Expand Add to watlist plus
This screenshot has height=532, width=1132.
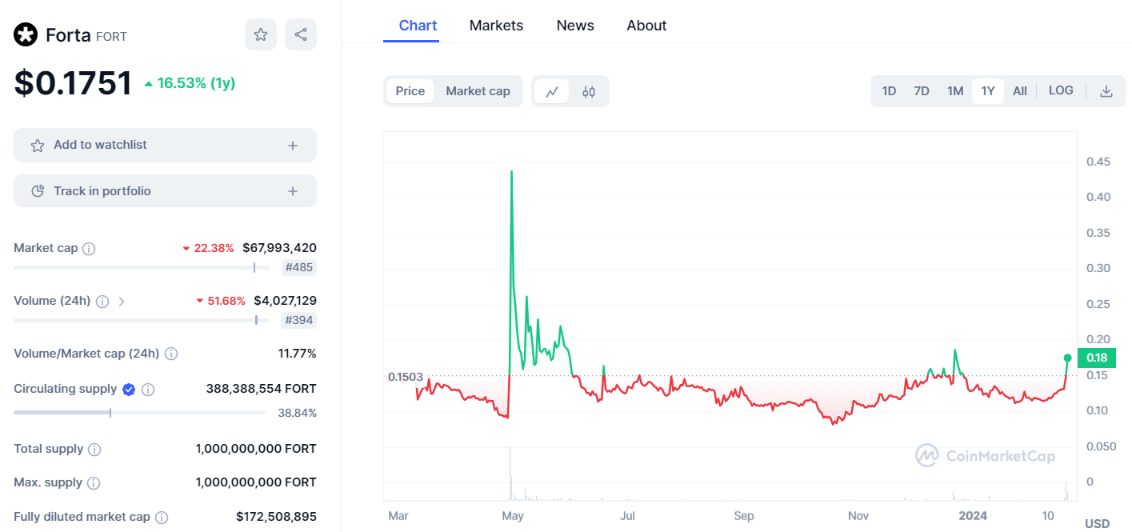point(293,145)
